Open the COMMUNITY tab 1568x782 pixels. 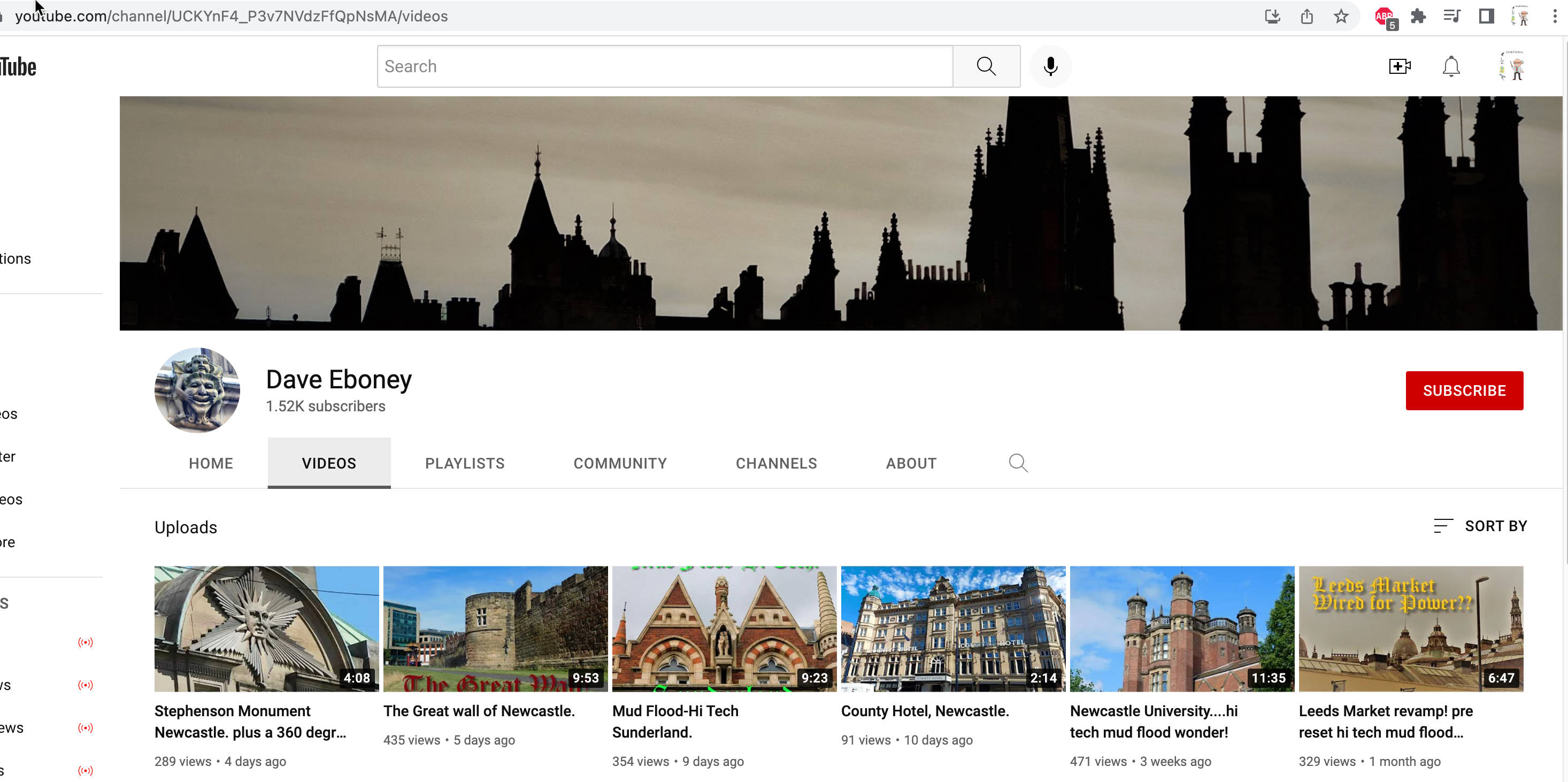pos(620,463)
